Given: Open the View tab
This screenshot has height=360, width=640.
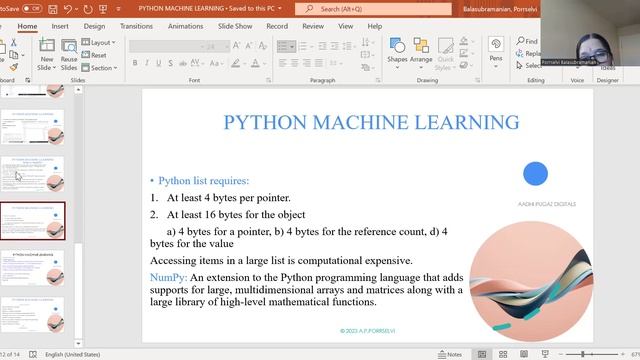Looking at the screenshot, I should 345,26.
